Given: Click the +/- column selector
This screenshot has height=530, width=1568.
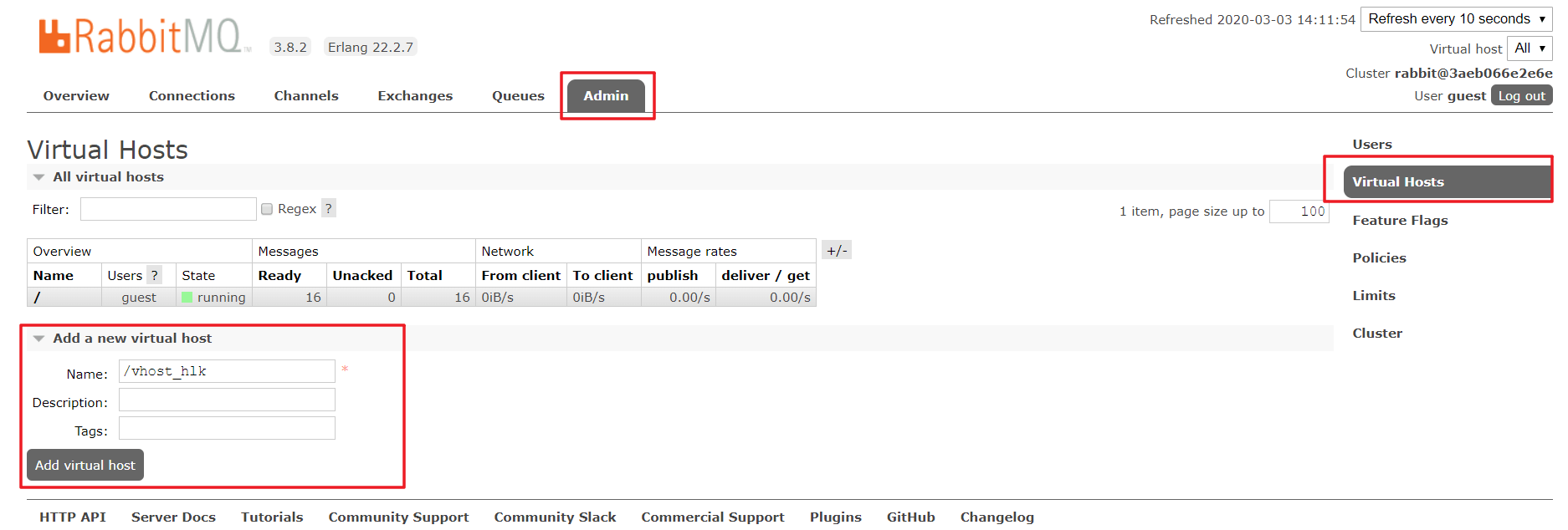Looking at the screenshot, I should [x=837, y=250].
